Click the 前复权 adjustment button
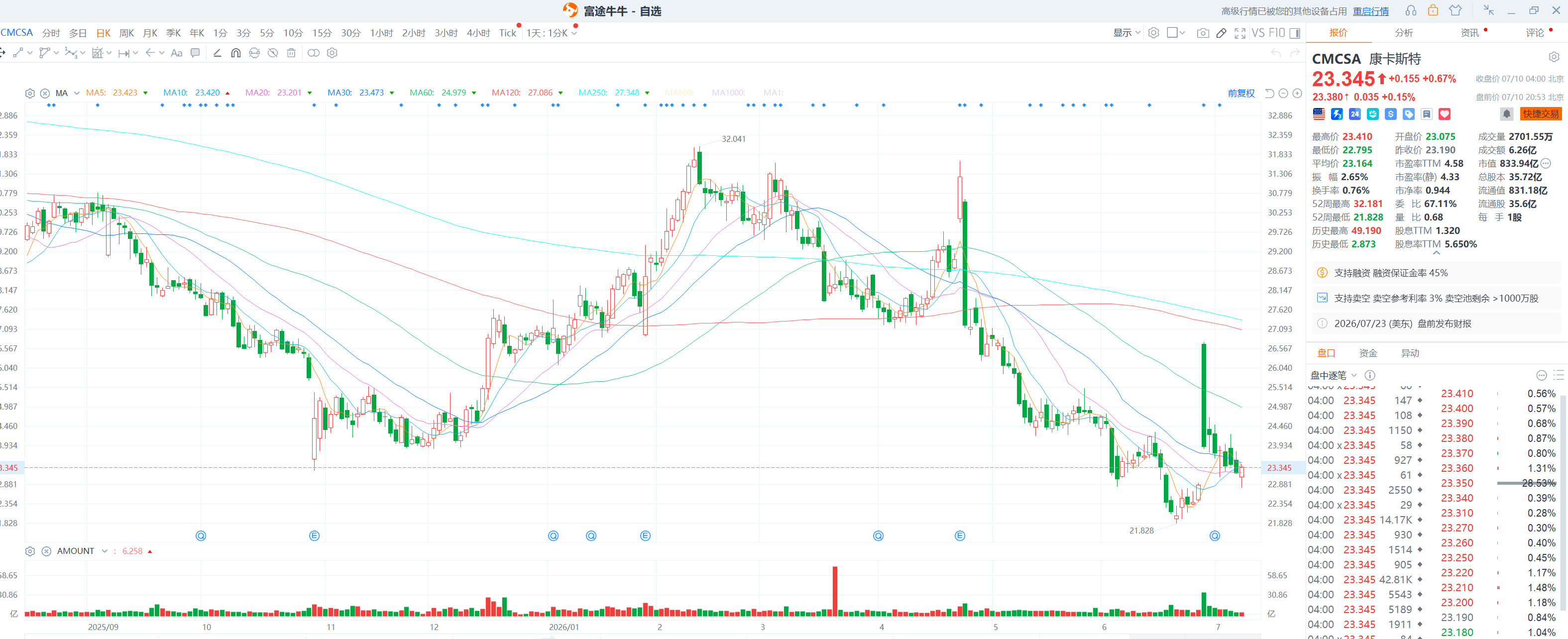 coord(1241,93)
